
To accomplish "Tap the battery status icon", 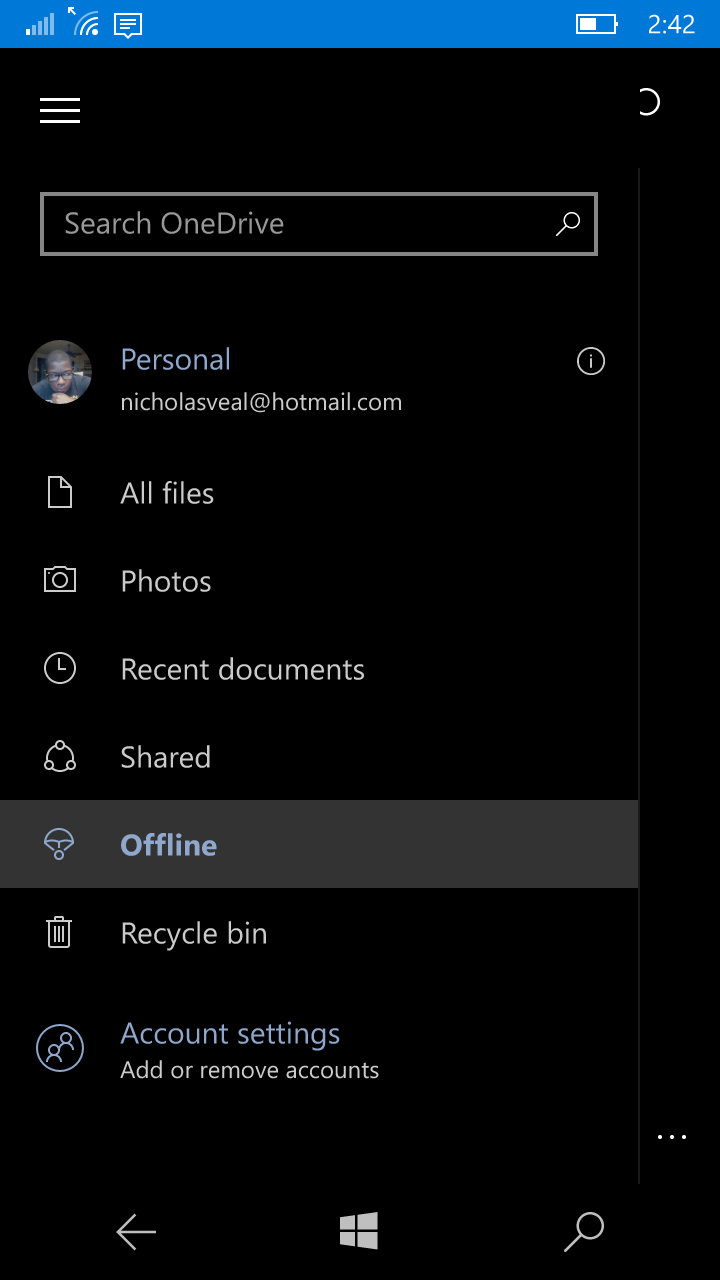I will [597, 23].
